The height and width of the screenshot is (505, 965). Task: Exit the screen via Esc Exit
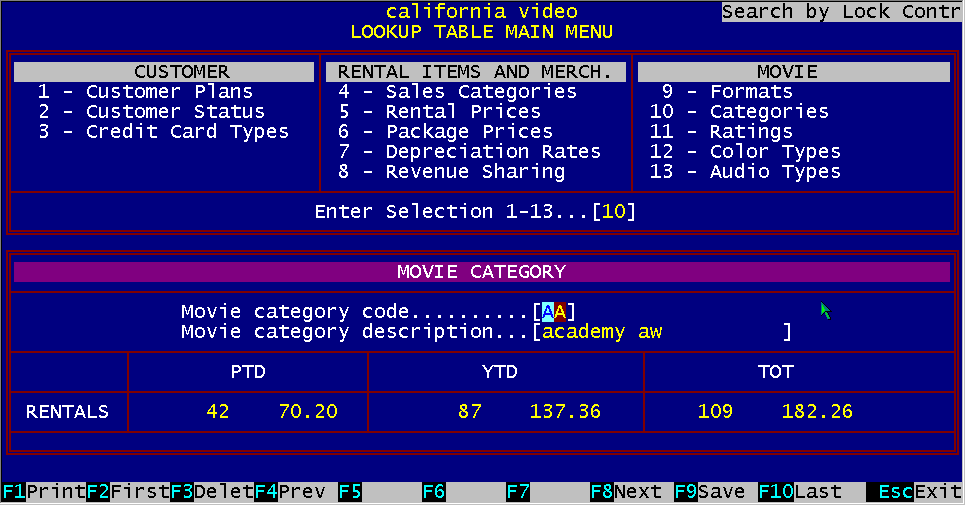pos(914,492)
